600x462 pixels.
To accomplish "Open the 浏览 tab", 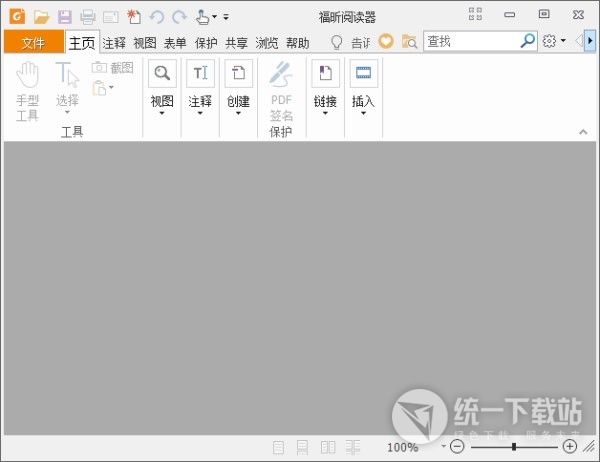I will (267, 43).
